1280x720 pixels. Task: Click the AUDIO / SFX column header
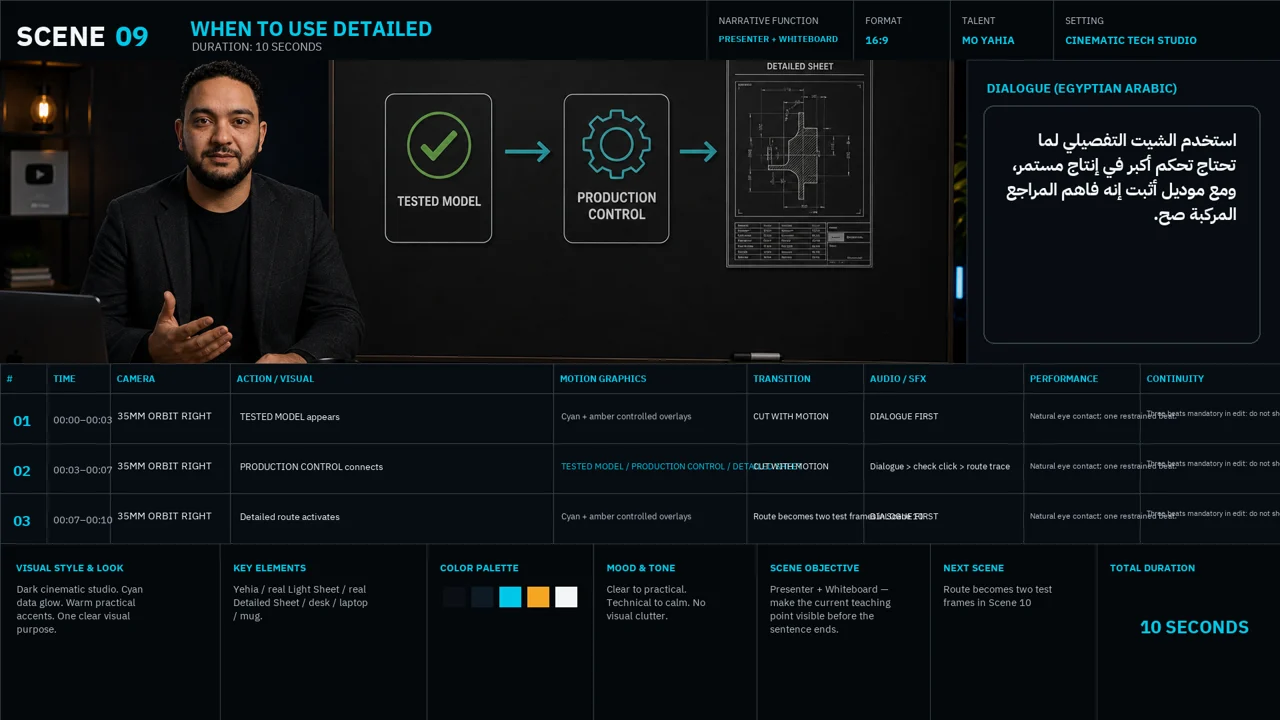click(898, 379)
